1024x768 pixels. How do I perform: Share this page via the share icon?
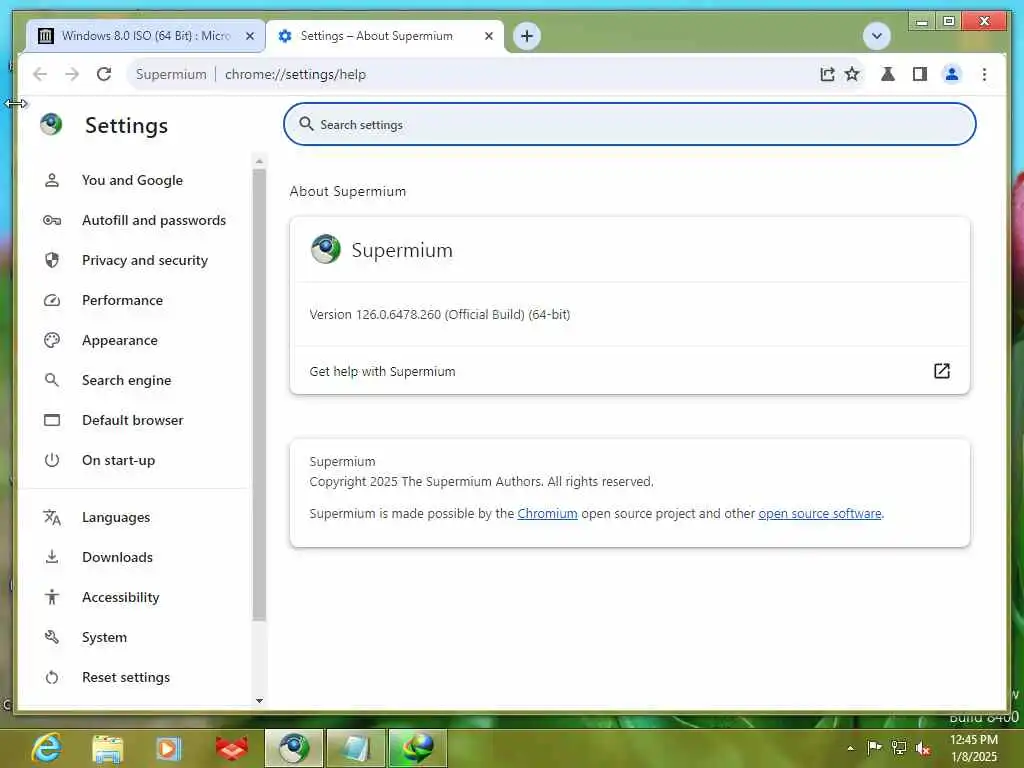coord(827,74)
